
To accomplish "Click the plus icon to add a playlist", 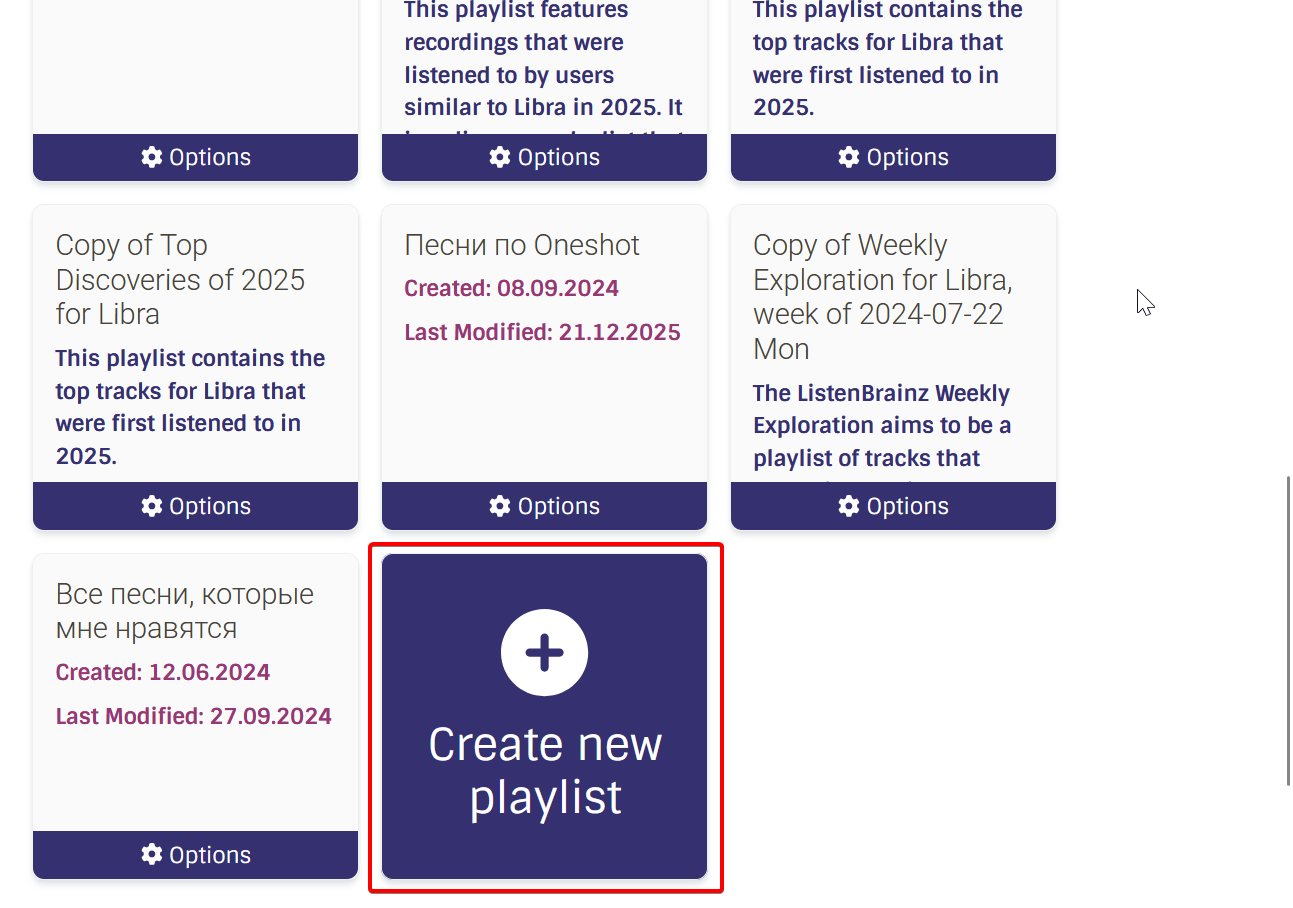I will (x=544, y=653).
